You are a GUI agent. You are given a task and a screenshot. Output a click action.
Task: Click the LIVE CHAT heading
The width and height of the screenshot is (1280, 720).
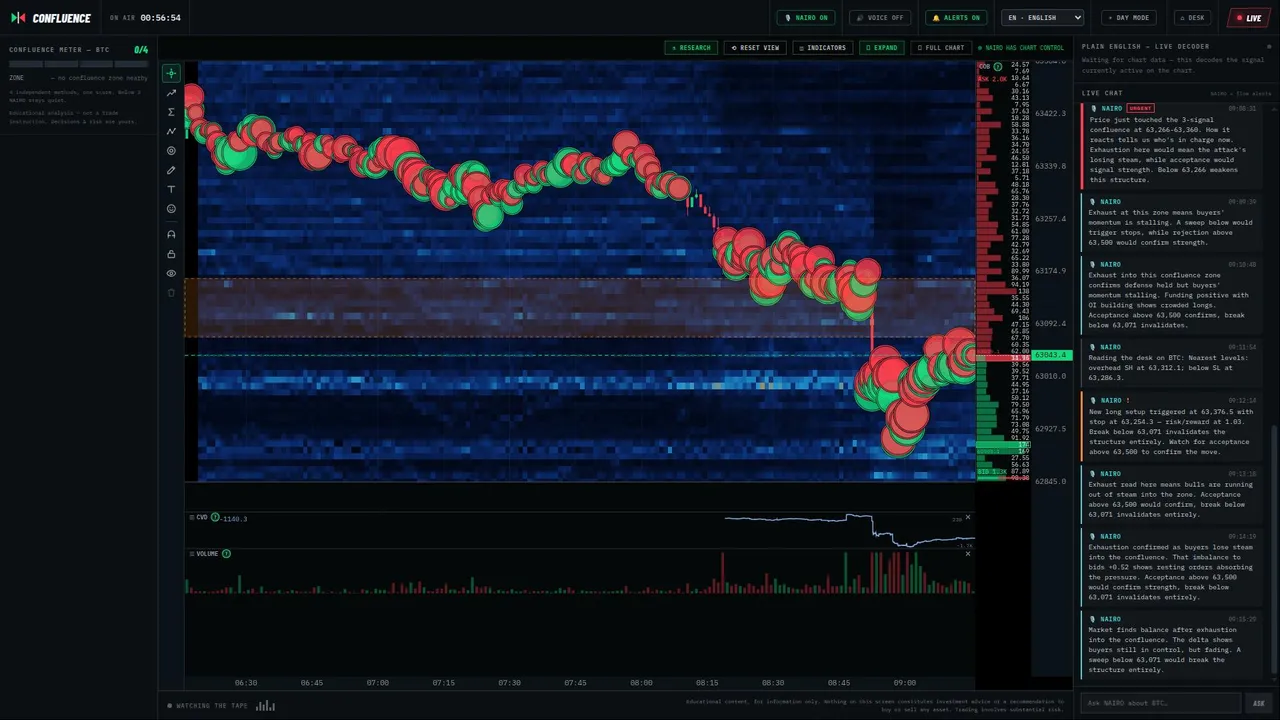pyautogui.click(x=1102, y=93)
